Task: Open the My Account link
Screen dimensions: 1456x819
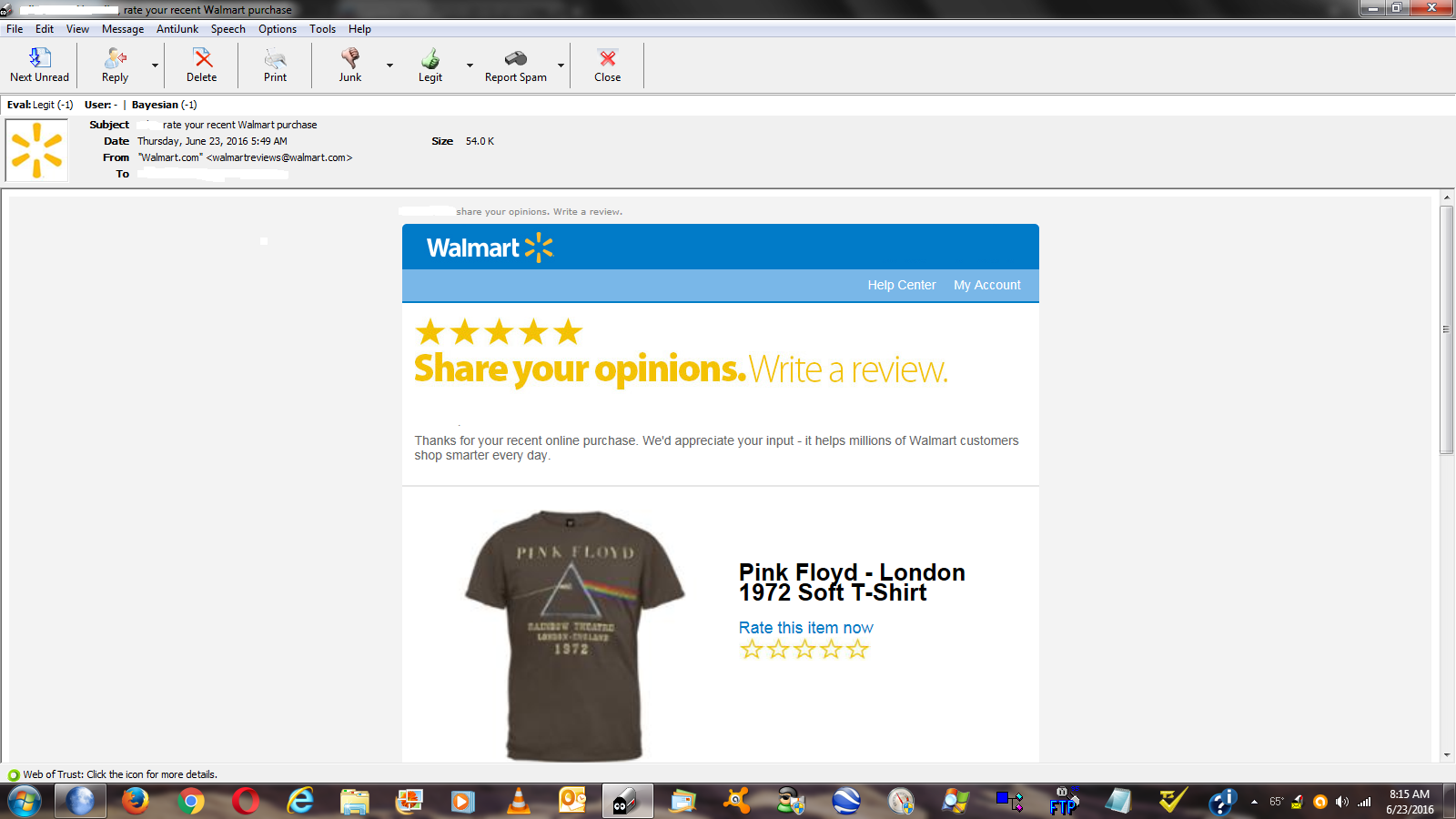Action: coord(987,285)
